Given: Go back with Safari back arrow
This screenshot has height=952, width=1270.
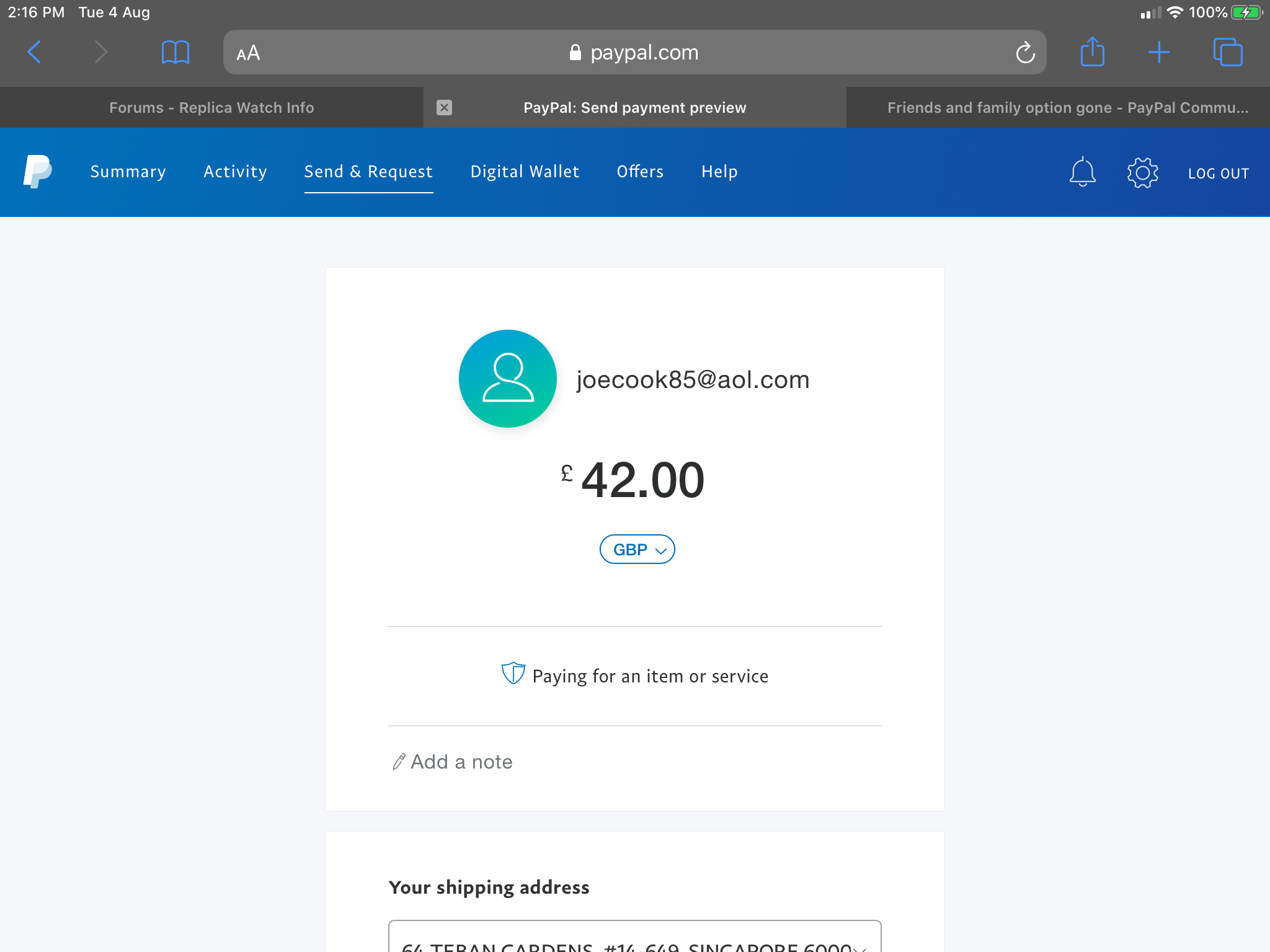Looking at the screenshot, I should point(35,52).
